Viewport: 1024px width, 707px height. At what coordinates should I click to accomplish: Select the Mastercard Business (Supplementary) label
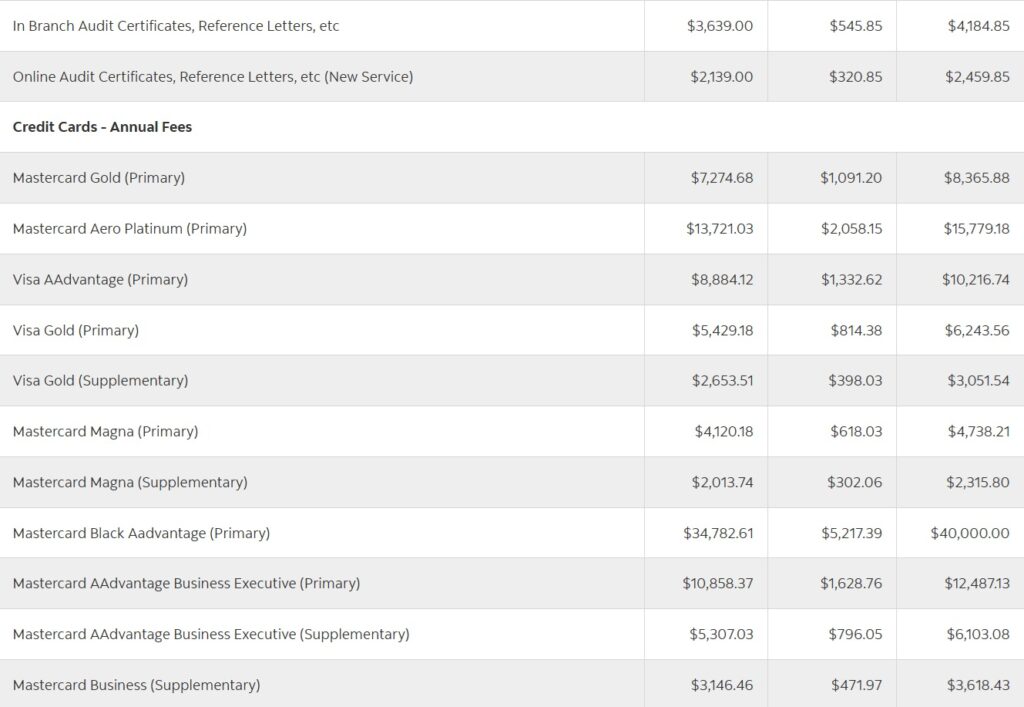136,685
